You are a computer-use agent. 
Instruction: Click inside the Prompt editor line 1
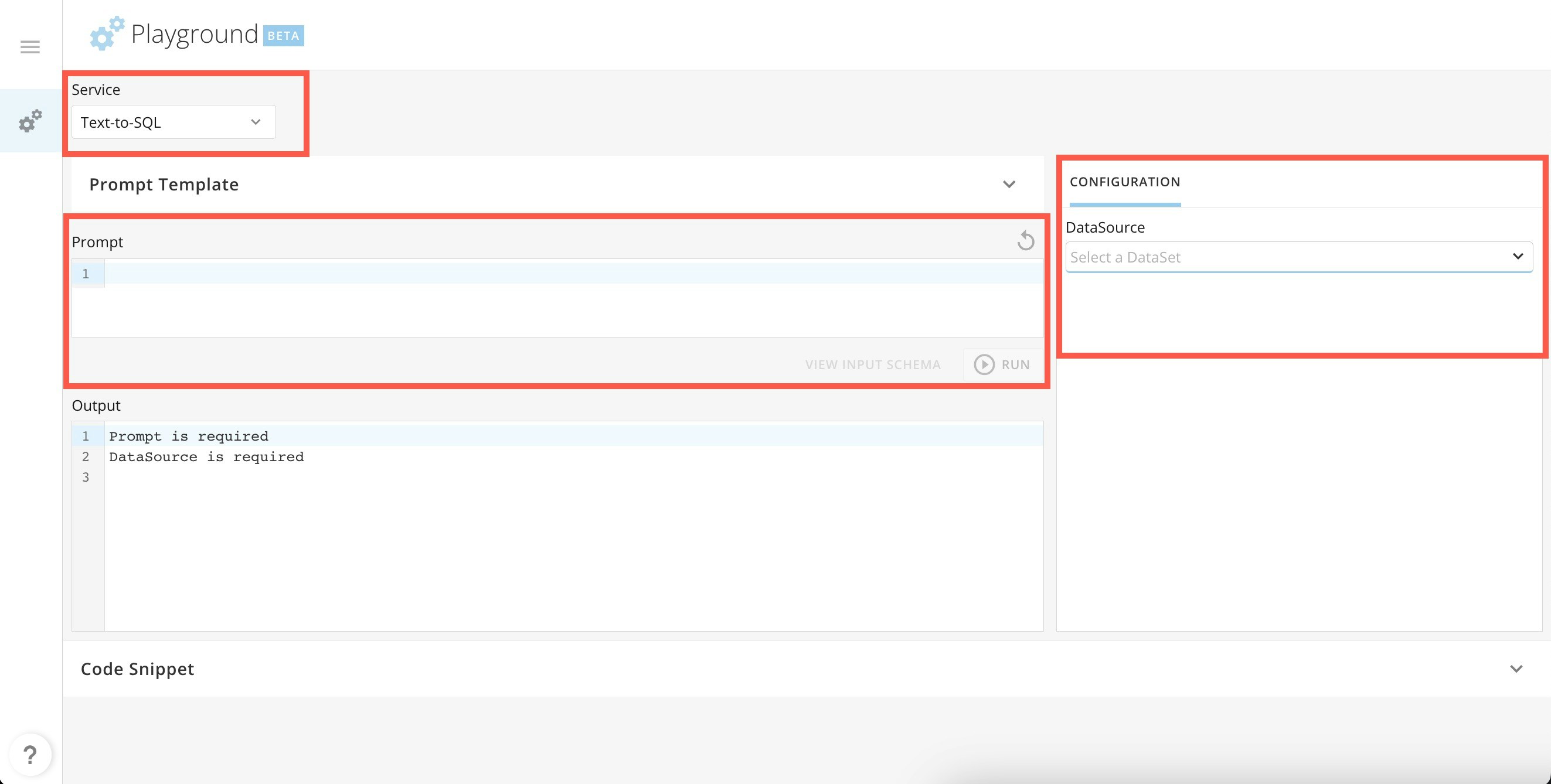pos(572,274)
